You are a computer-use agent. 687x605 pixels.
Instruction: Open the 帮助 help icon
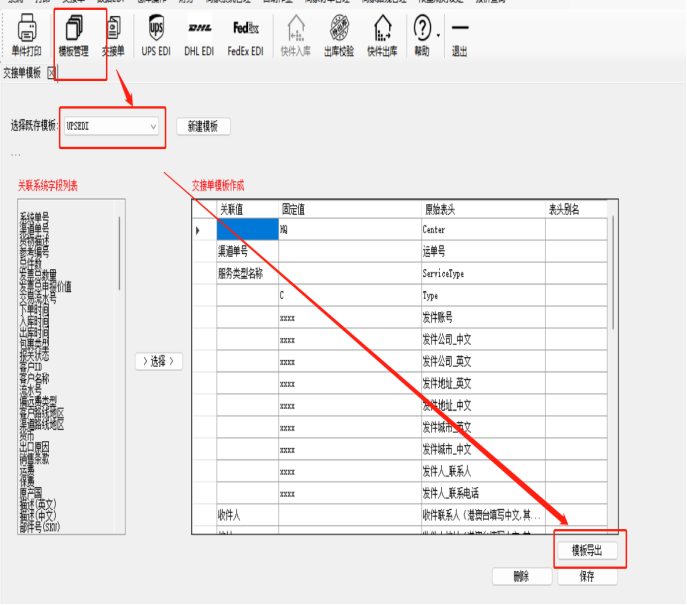click(x=421, y=35)
